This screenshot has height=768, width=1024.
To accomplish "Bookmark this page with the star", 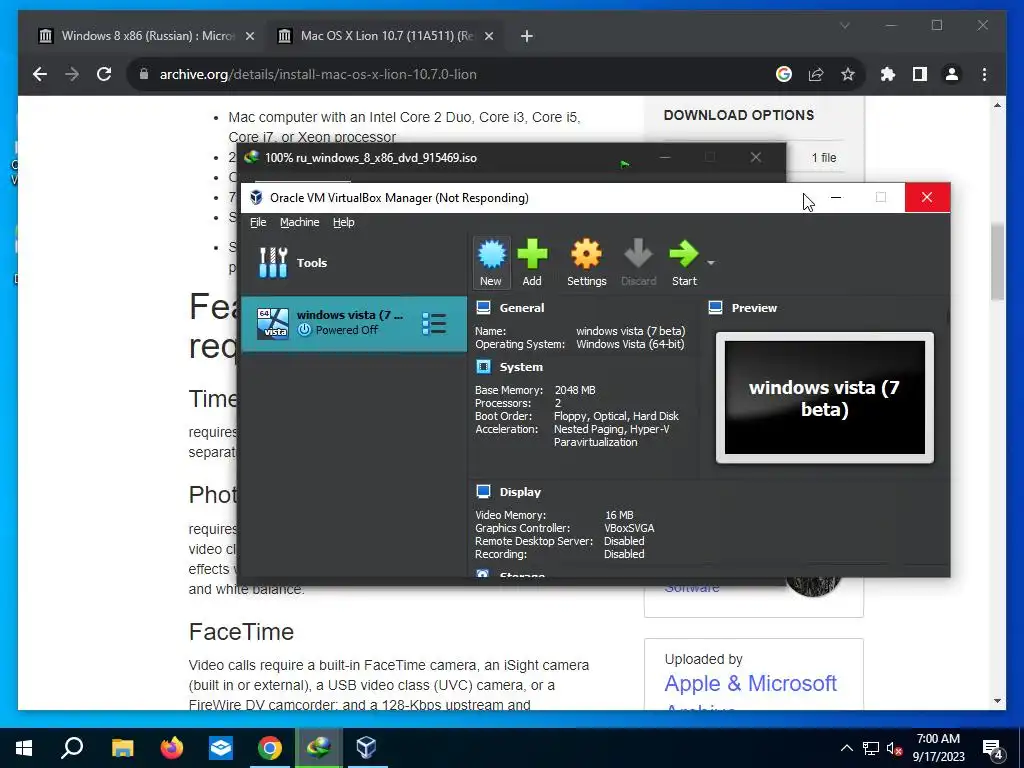I will [848, 74].
